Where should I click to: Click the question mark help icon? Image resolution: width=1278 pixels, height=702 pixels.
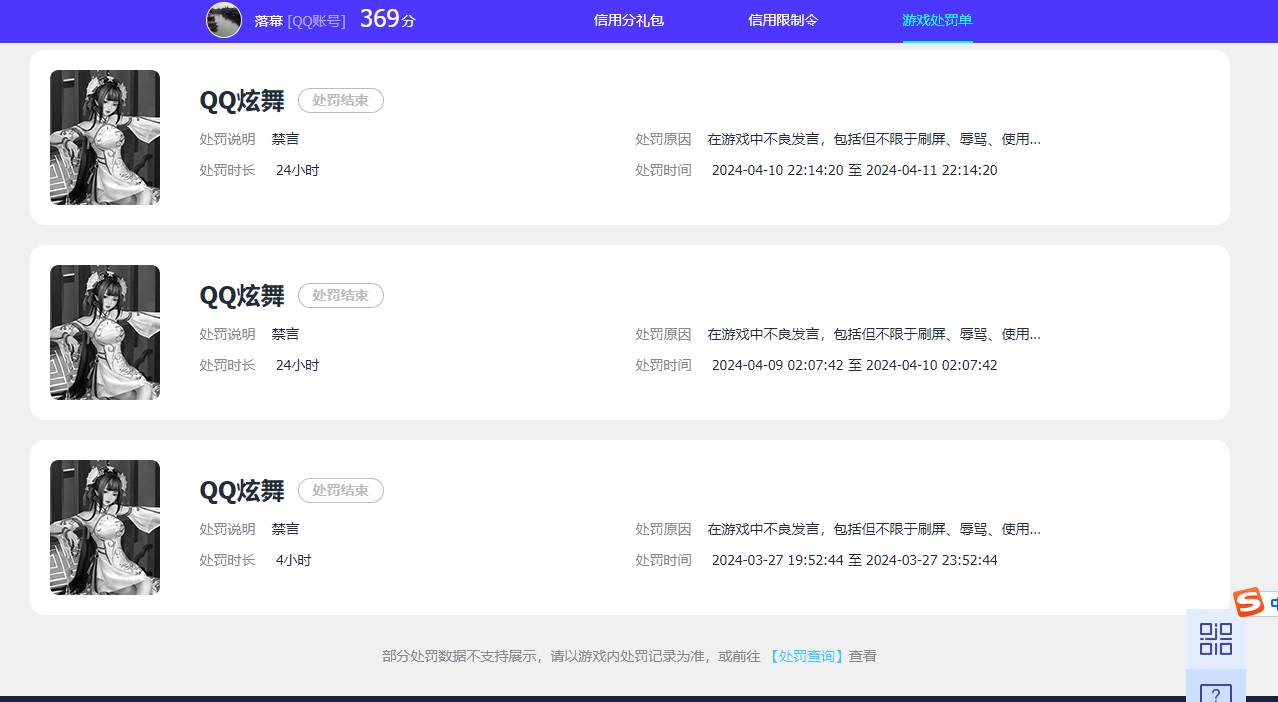[x=1215, y=694]
